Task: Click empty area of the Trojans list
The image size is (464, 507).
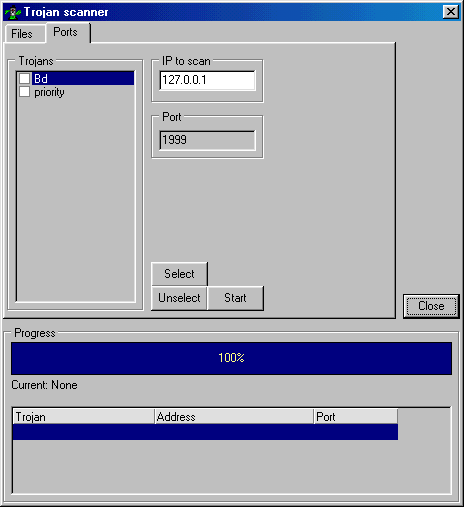Action: [76, 200]
